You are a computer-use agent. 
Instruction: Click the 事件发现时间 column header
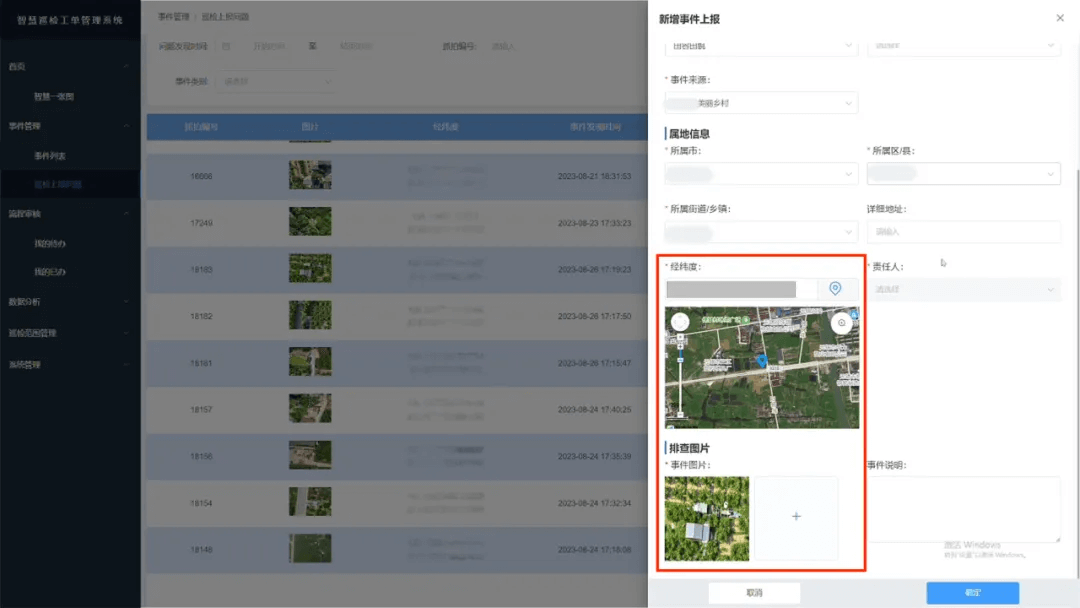(595, 127)
